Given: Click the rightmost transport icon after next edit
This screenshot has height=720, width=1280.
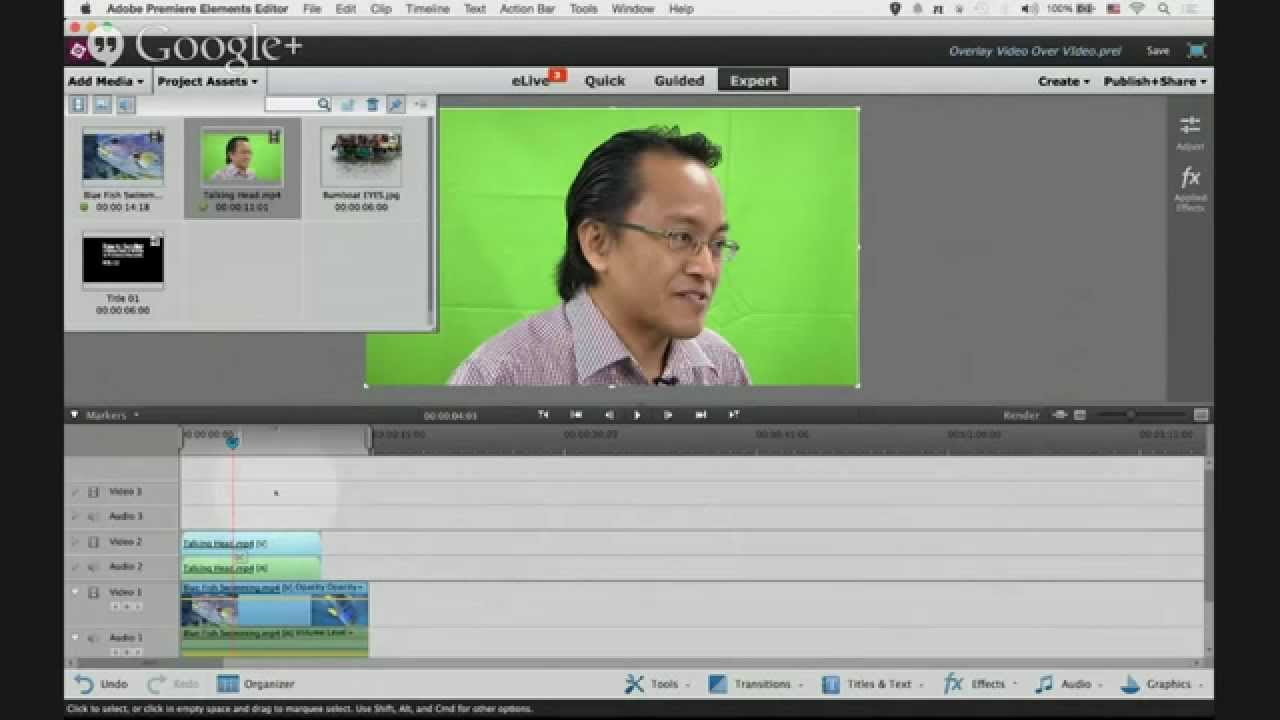Looking at the screenshot, I should (733, 415).
